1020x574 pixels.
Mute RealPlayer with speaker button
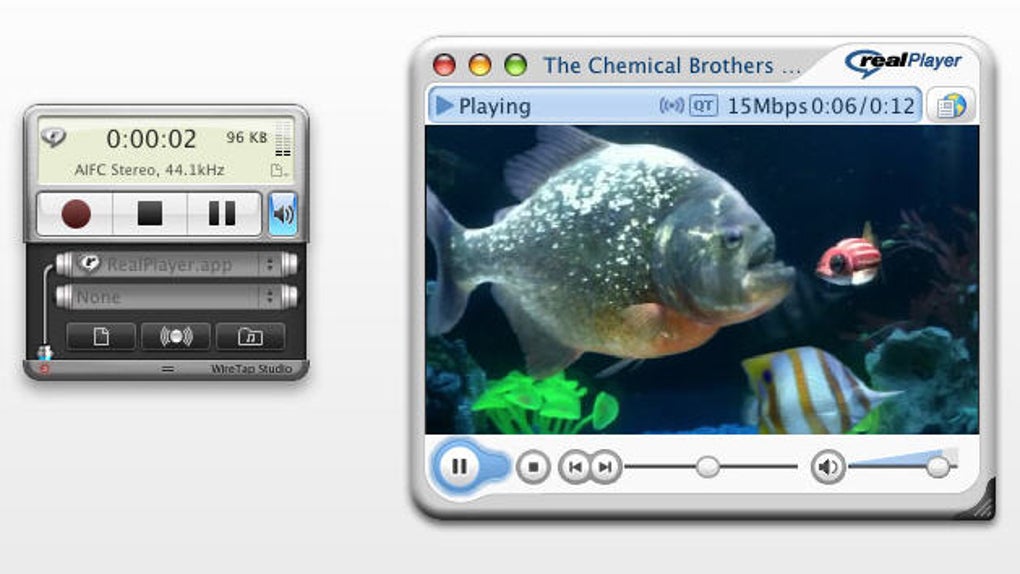coord(827,467)
